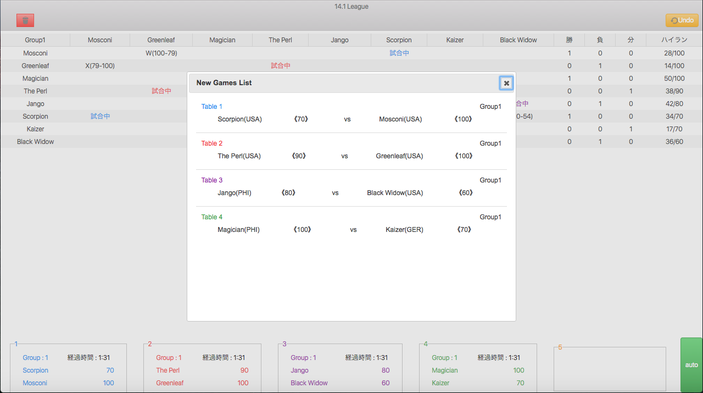Open table panel 1 with Scorpion and Mosconi
Image resolution: width=703 pixels, height=393 pixels.
click(x=68, y=367)
